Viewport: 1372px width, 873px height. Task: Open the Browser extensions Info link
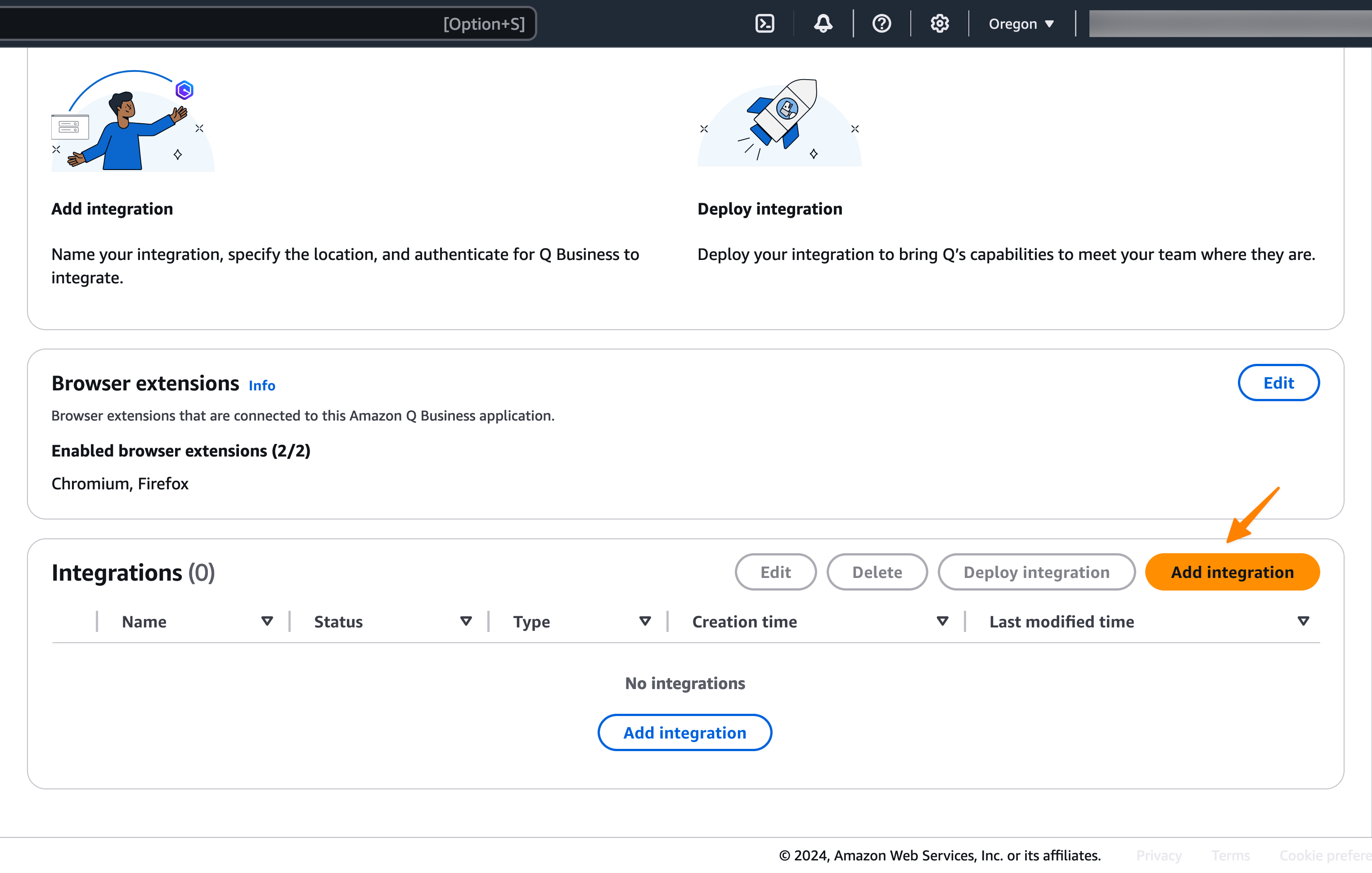click(x=261, y=385)
